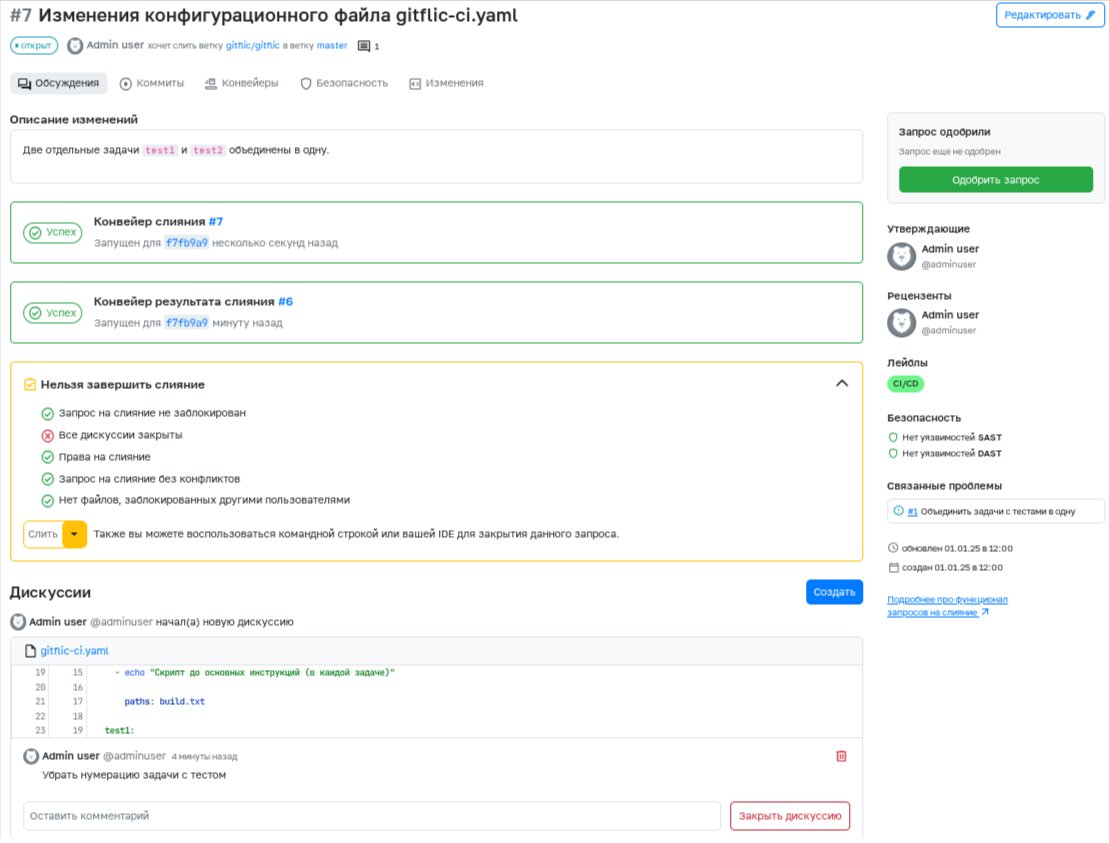
Task: Click the CI/CD label badge
Action: pos(906,383)
